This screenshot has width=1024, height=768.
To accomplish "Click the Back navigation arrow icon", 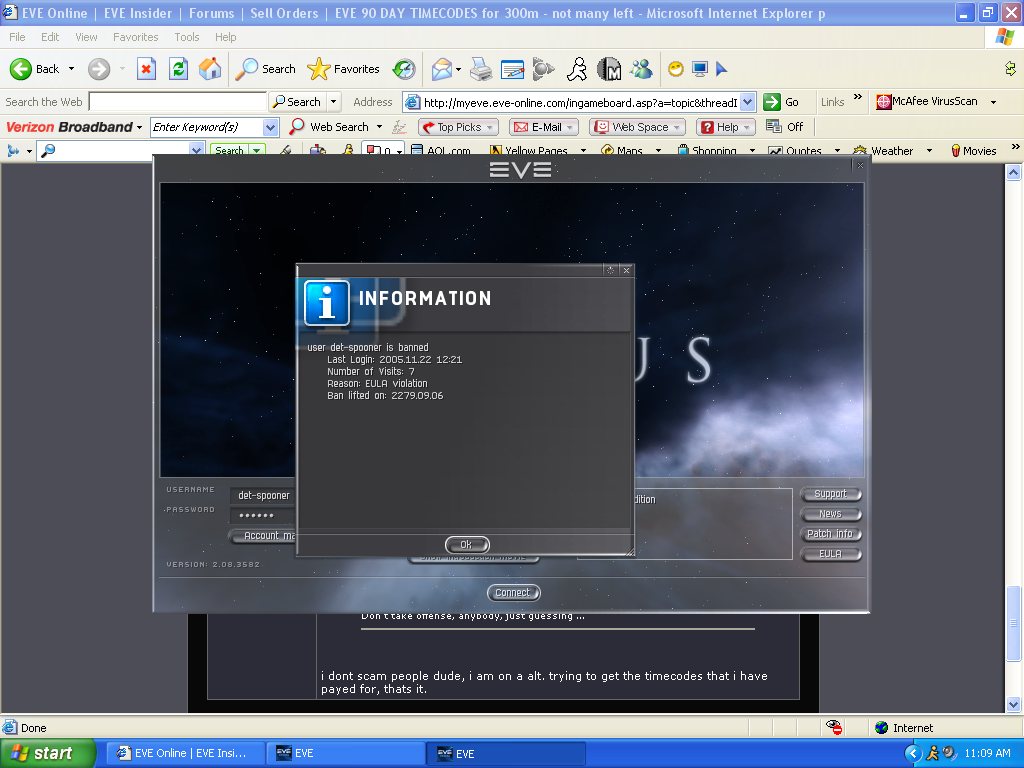I will 20,69.
